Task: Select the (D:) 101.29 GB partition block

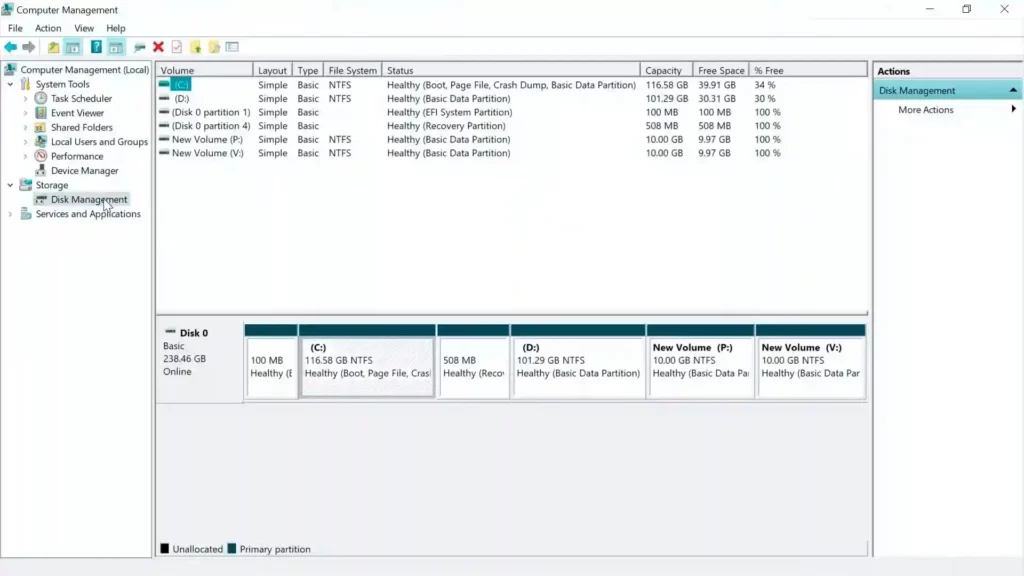Action: [x=578, y=361]
